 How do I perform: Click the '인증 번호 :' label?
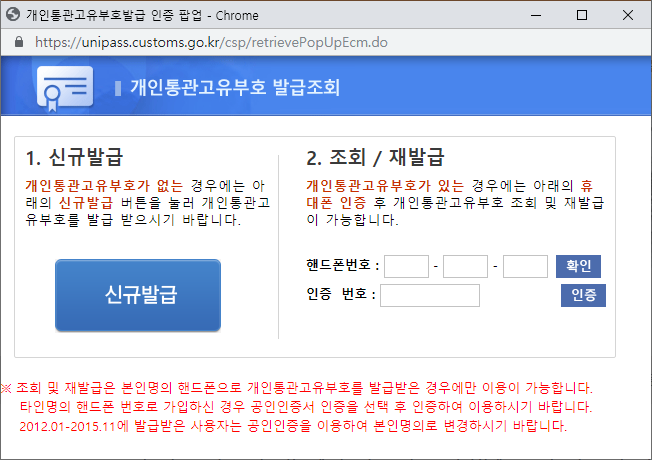coord(341,294)
